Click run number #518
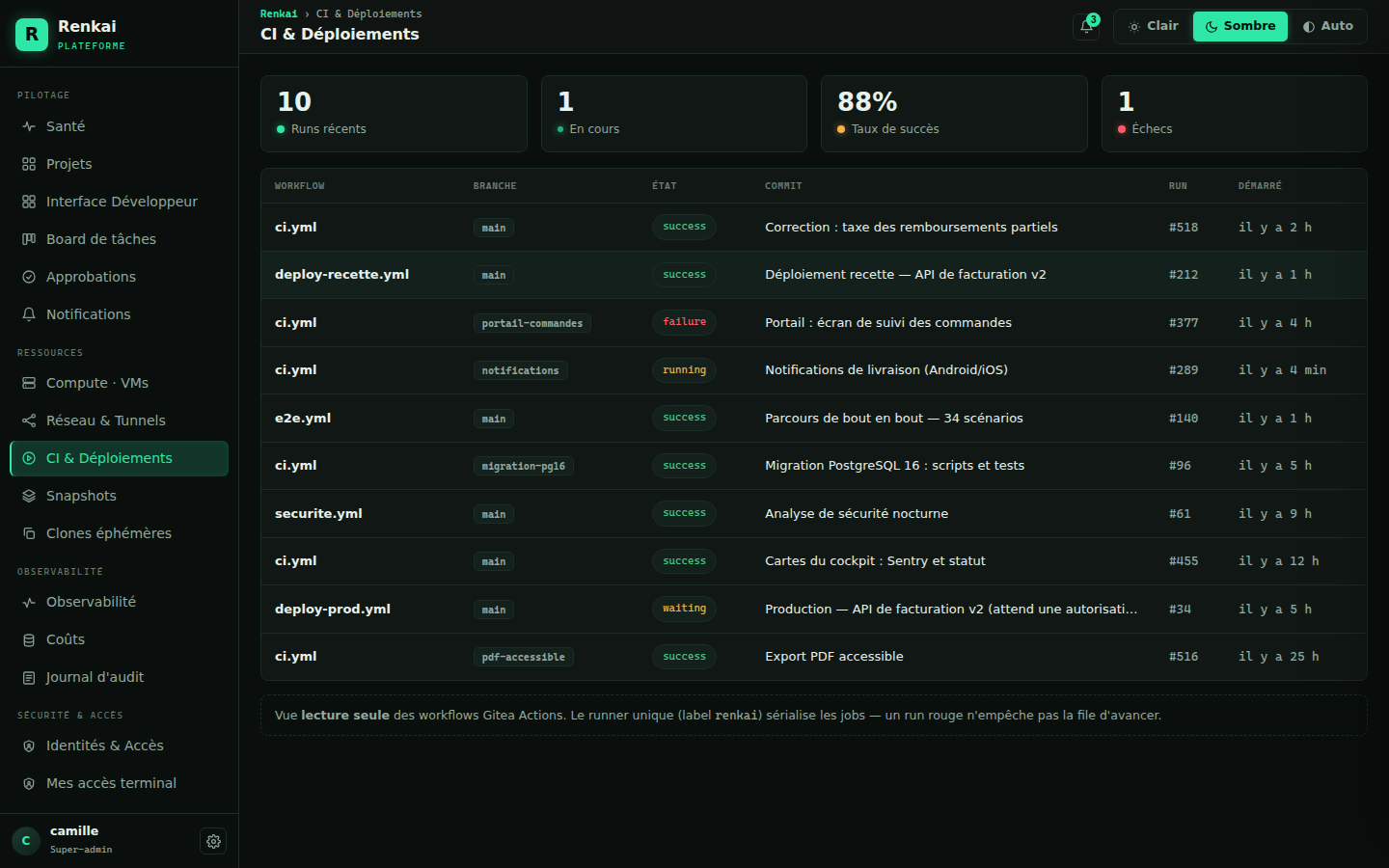The image size is (1389, 868). (1184, 228)
